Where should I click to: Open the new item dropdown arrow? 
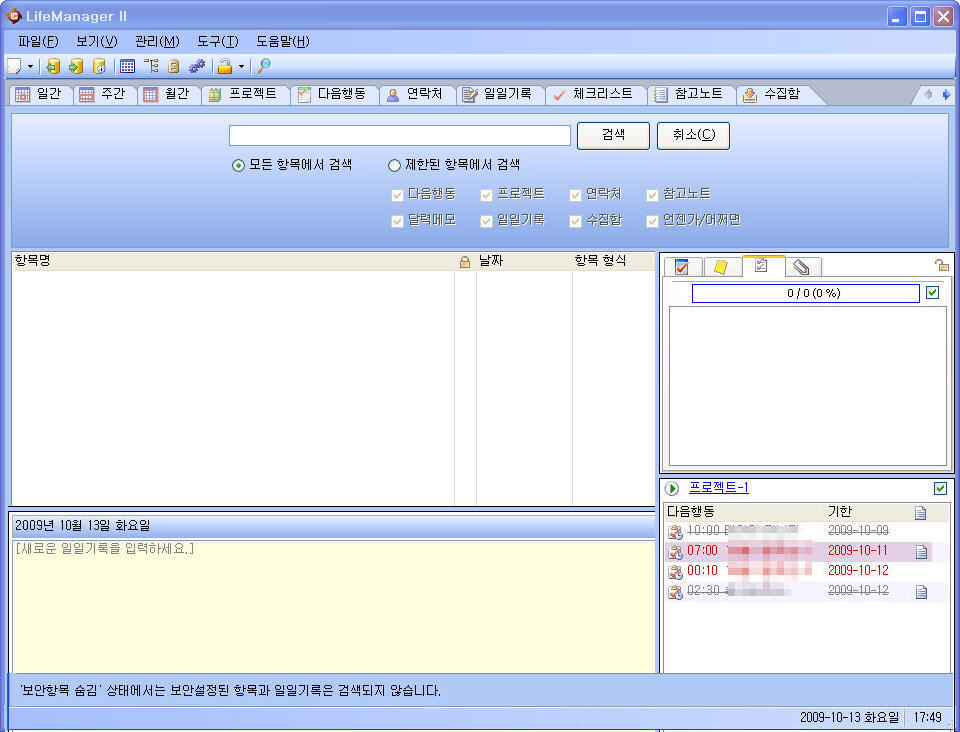31,66
